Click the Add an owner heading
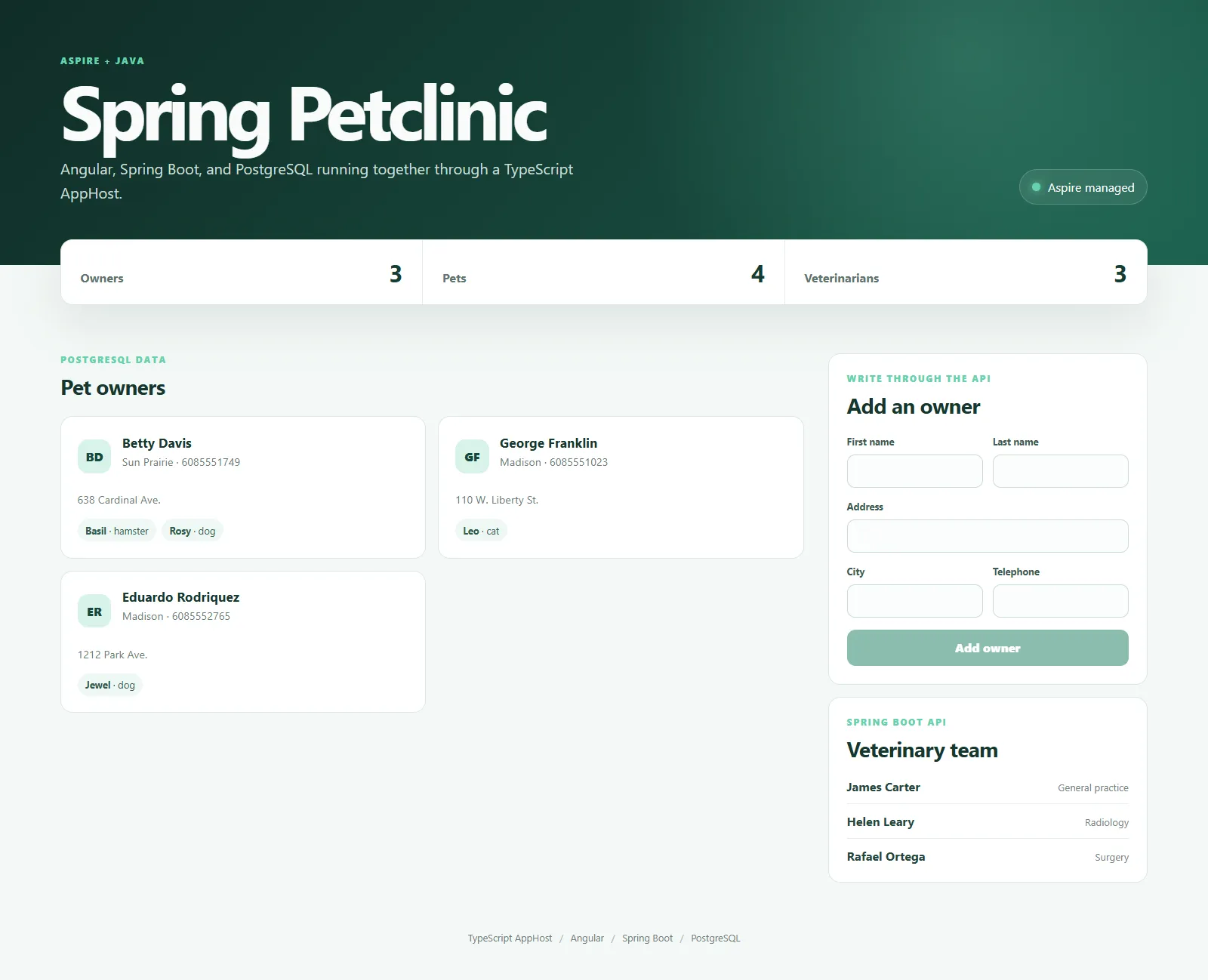Viewport: 1208px width, 980px height. [914, 406]
